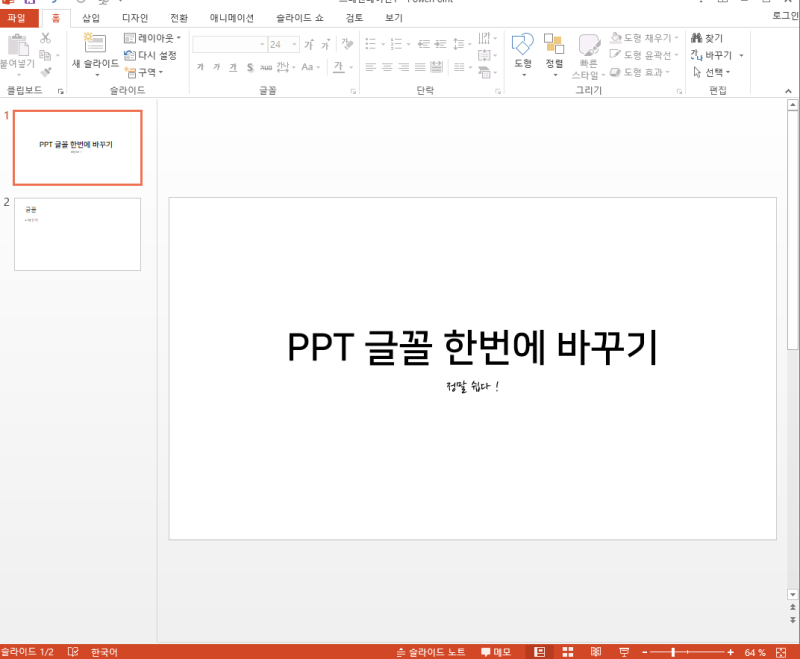Switch to the Insert (삽입) tab
Screen dimensions: 800x659
91,18
